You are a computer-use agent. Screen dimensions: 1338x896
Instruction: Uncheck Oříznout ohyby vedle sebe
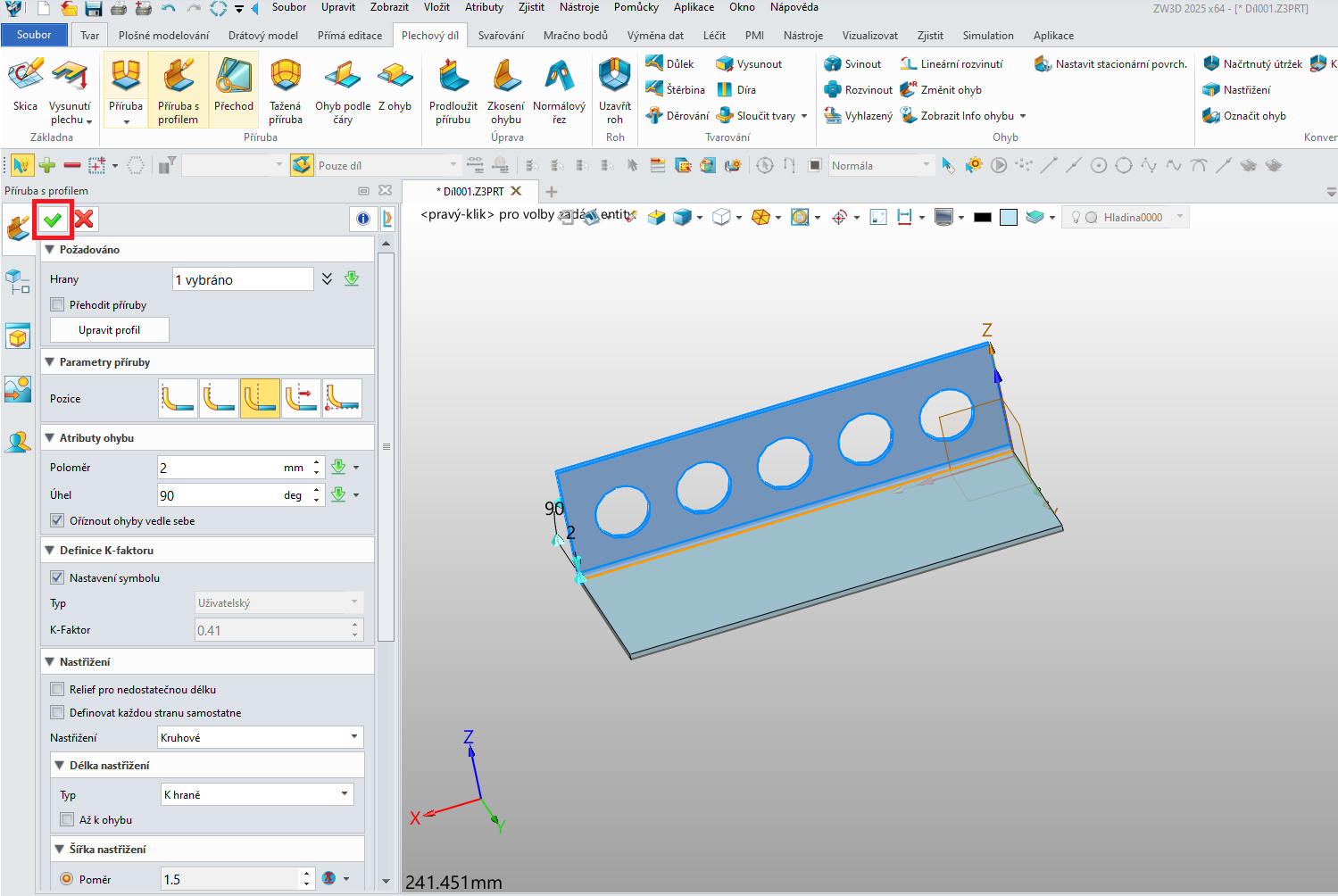[58, 520]
